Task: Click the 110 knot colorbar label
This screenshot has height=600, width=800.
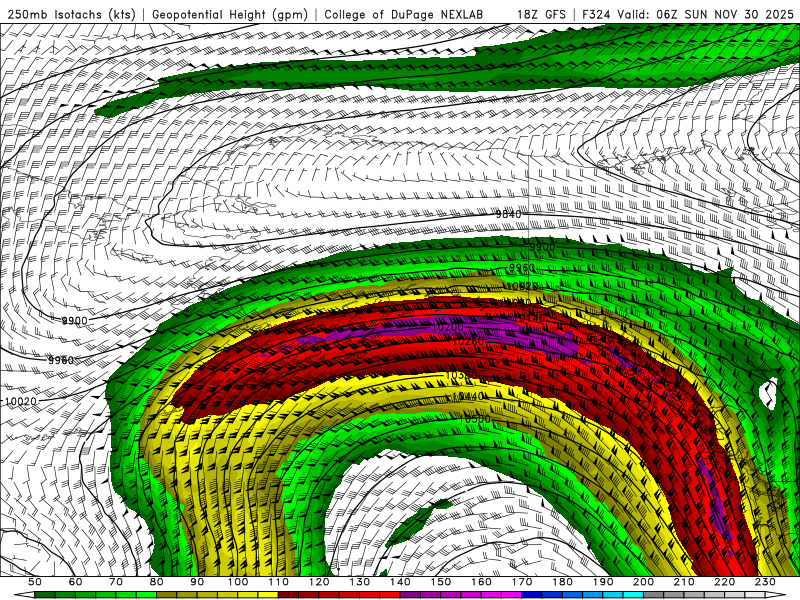Action: (279, 582)
